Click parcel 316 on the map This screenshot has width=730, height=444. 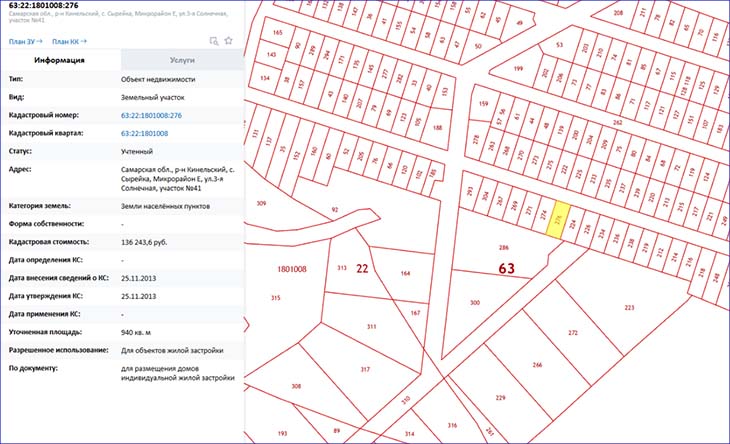point(452,425)
